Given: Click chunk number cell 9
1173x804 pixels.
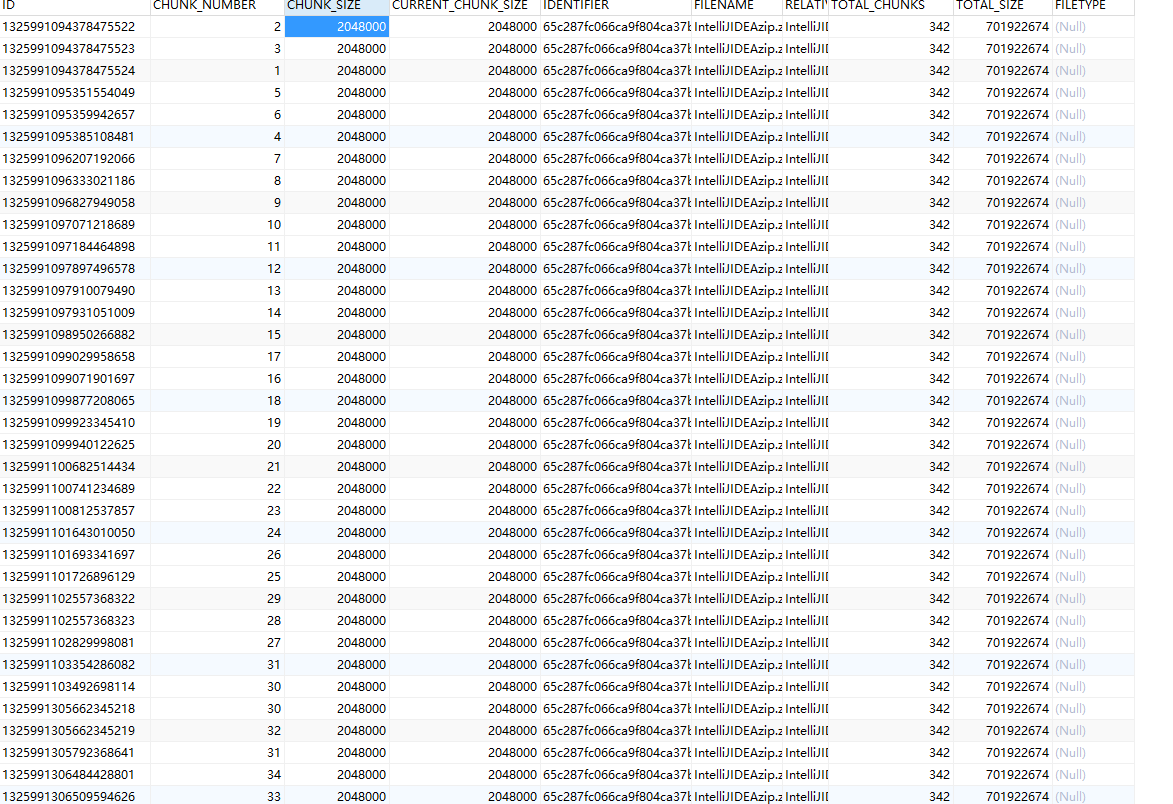Looking at the screenshot, I should tap(217, 203).
